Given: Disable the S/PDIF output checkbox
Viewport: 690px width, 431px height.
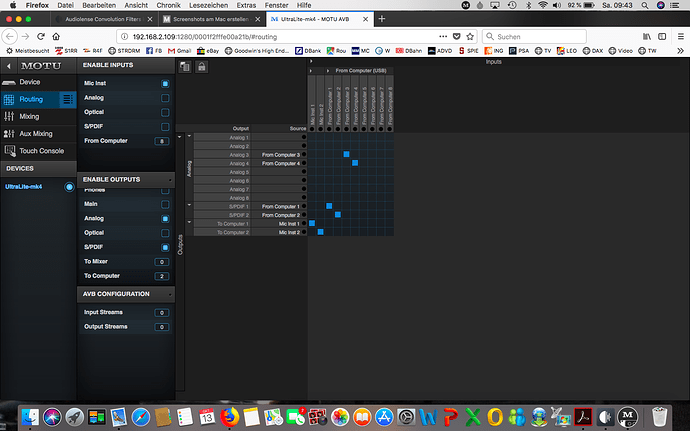Looking at the screenshot, I should click(x=165, y=247).
